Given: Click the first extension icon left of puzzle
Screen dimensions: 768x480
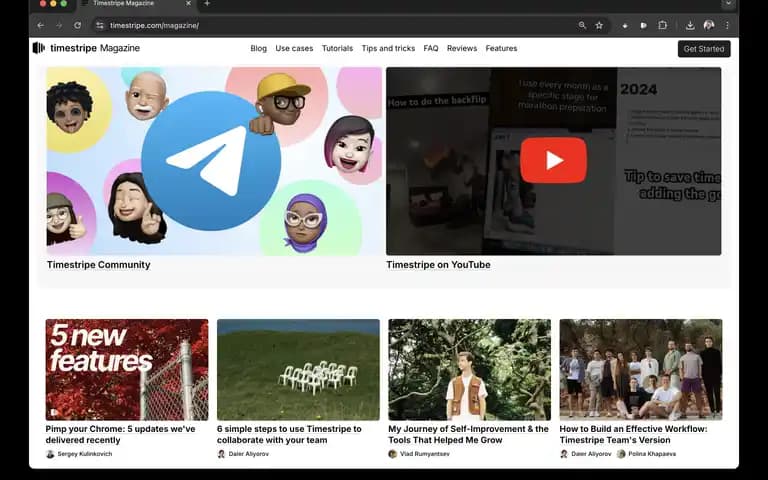Looking at the screenshot, I should click(x=625, y=25).
